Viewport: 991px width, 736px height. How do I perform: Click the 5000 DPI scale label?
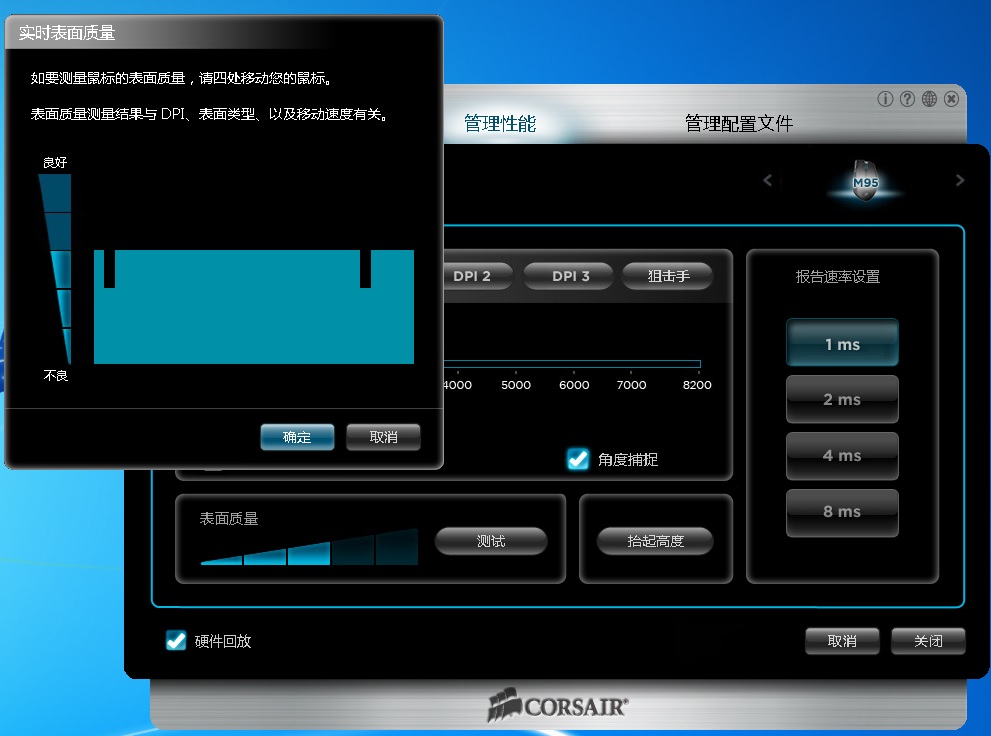coord(516,385)
